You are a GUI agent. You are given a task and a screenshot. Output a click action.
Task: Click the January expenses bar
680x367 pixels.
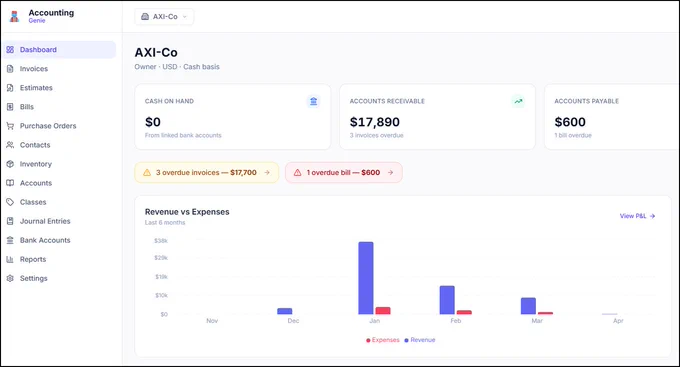(383, 311)
